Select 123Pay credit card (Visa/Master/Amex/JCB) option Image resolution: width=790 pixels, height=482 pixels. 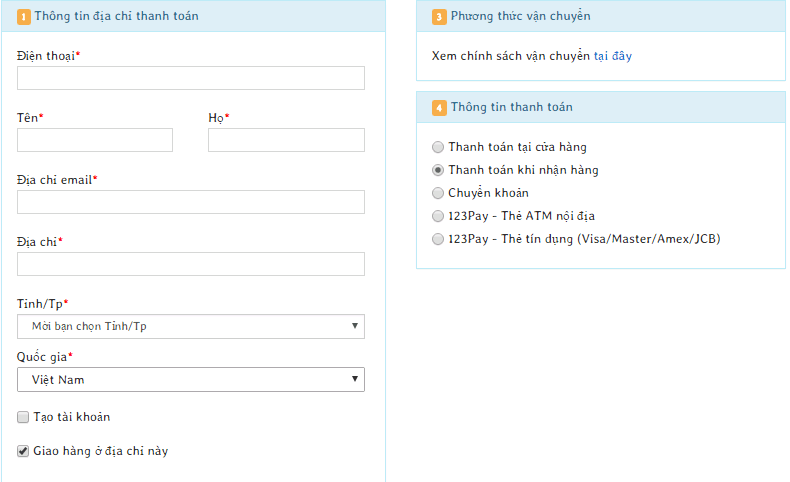[x=438, y=239]
